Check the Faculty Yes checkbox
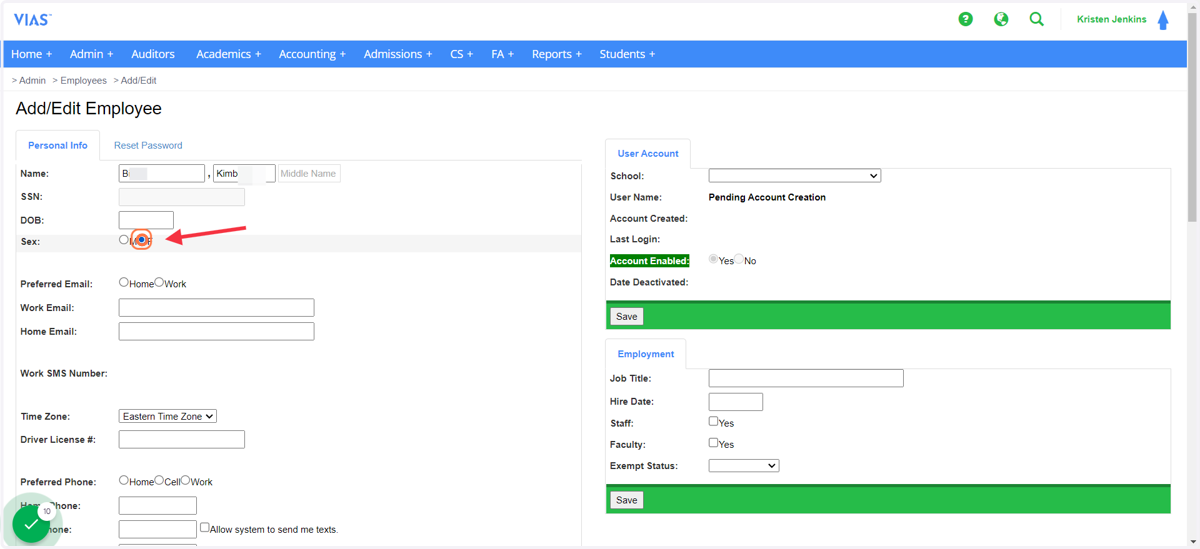The height and width of the screenshot is (549, 1200). (714, 443)
